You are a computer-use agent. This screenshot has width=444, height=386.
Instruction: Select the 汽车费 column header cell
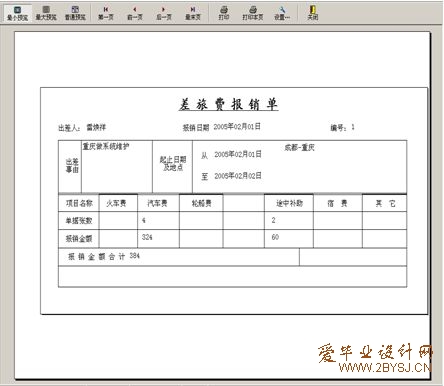click(x=158, y=203)
